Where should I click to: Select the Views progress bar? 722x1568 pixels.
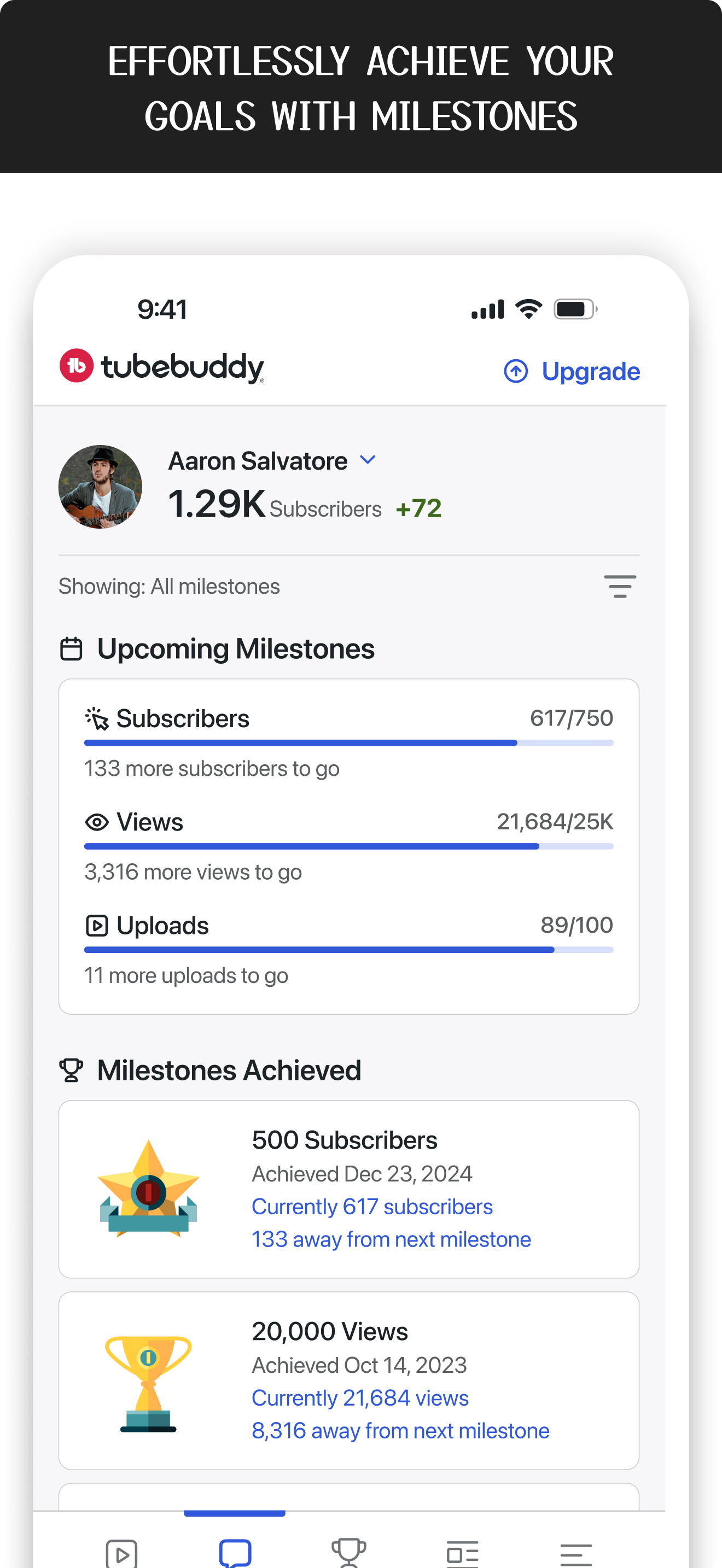[349, 847]
